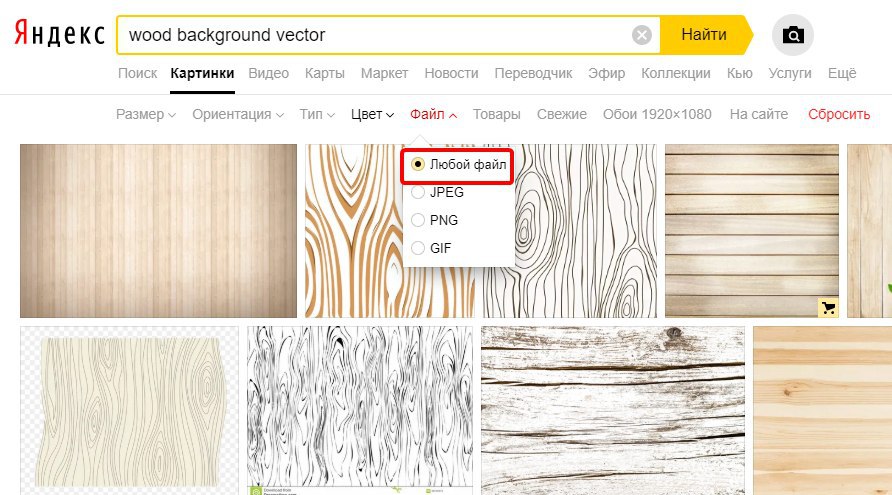Screen dimensions: 892x495
Task: Collapse the Файл filter dropdown
Action: click(x=433, y=114)
